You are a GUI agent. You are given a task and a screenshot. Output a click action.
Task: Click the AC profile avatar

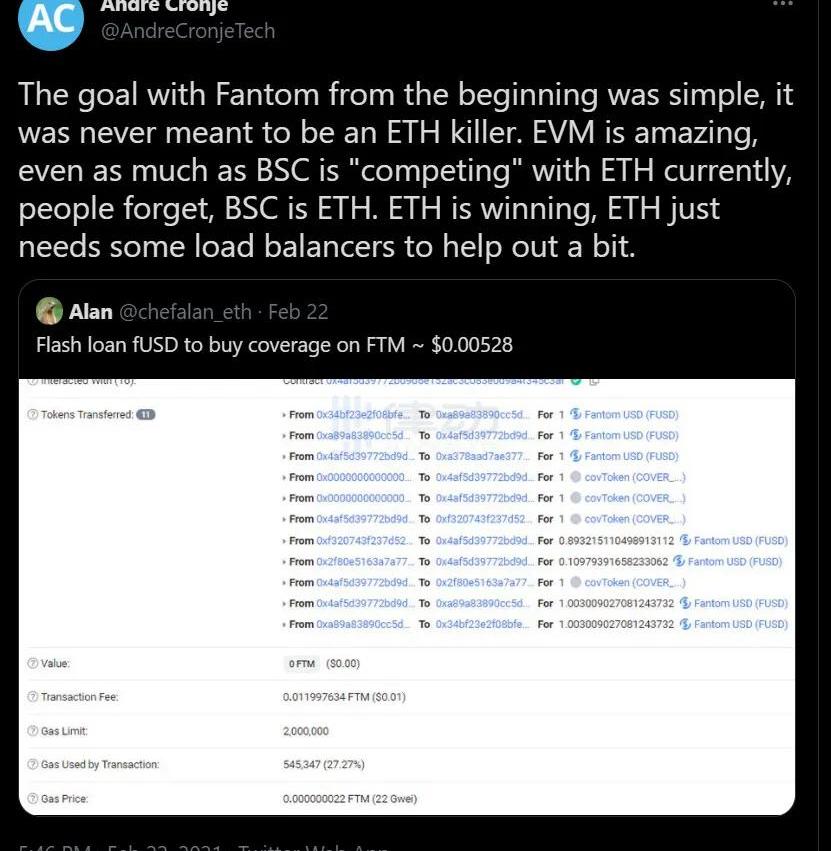click(50, 22)
